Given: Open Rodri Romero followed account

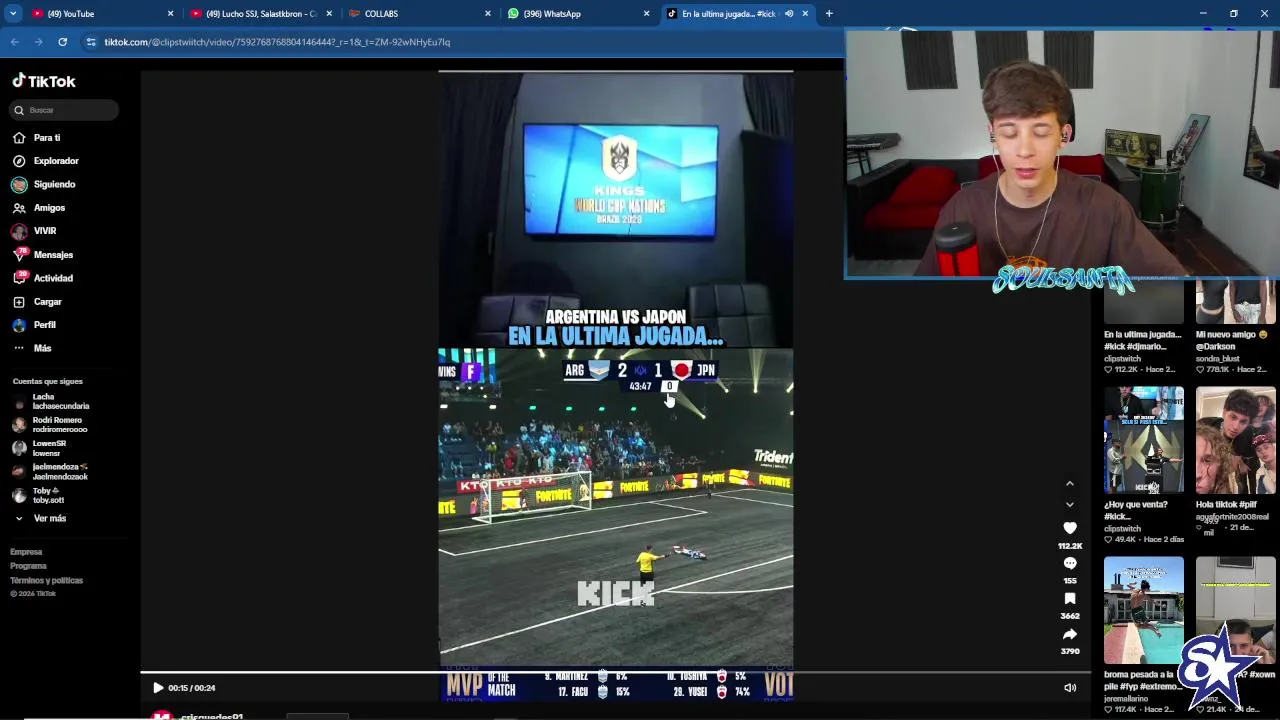Looking at the screenshot, I should [x=51, y=425].
